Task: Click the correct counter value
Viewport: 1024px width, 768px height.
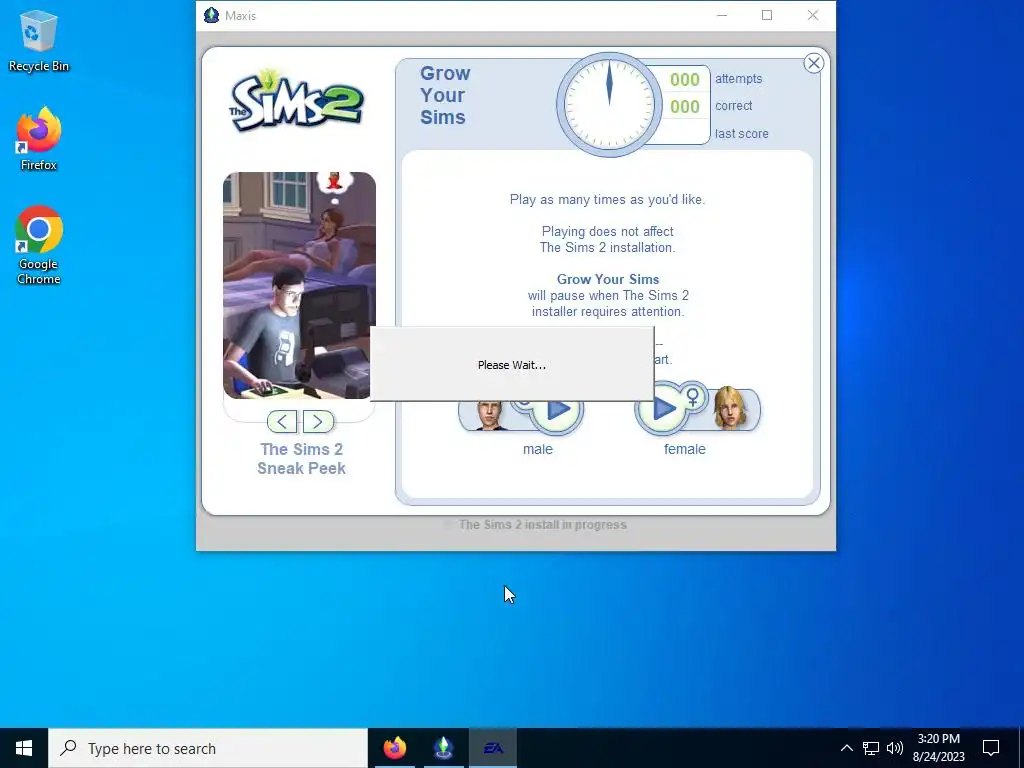Action: (684, 106)
